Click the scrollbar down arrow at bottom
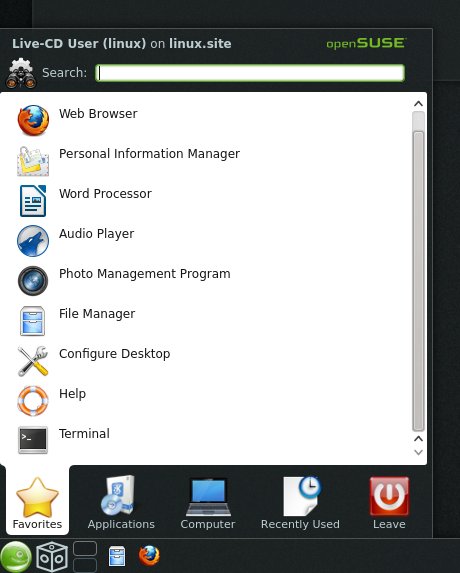 (418, 452)
